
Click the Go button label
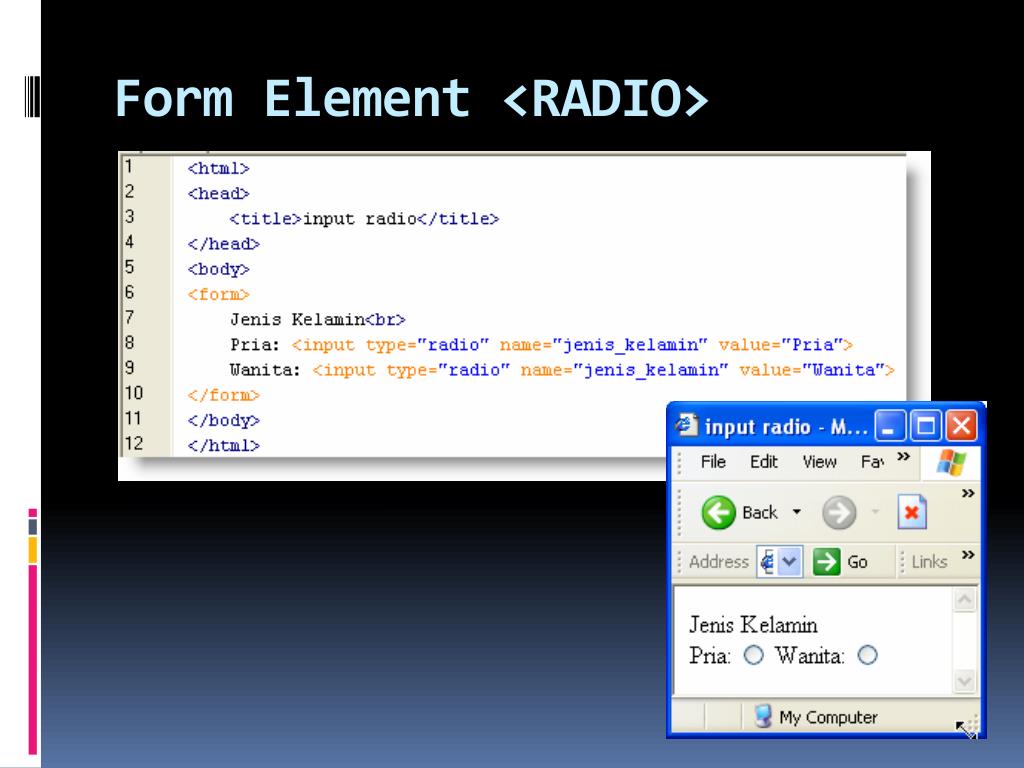pos(857,562)
